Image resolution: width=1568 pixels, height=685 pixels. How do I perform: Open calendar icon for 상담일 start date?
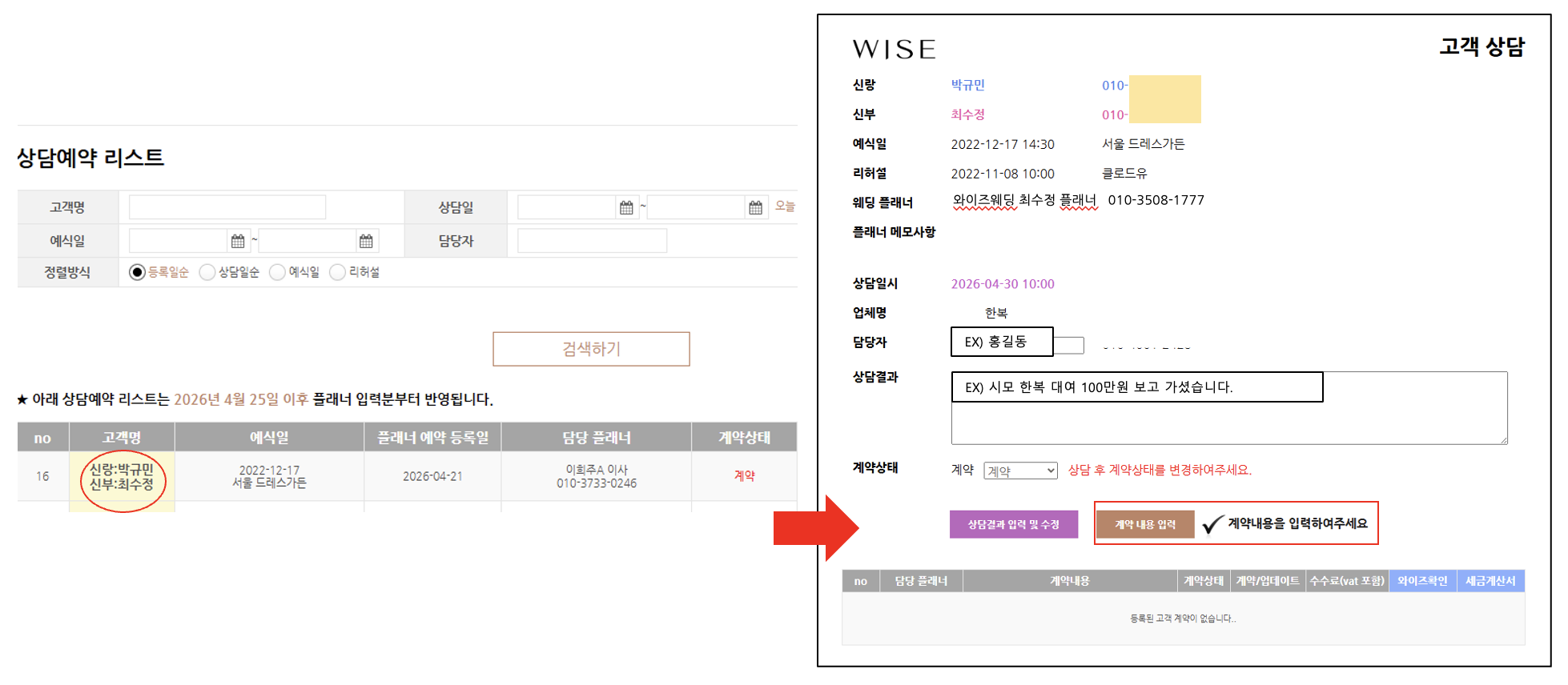626,208
